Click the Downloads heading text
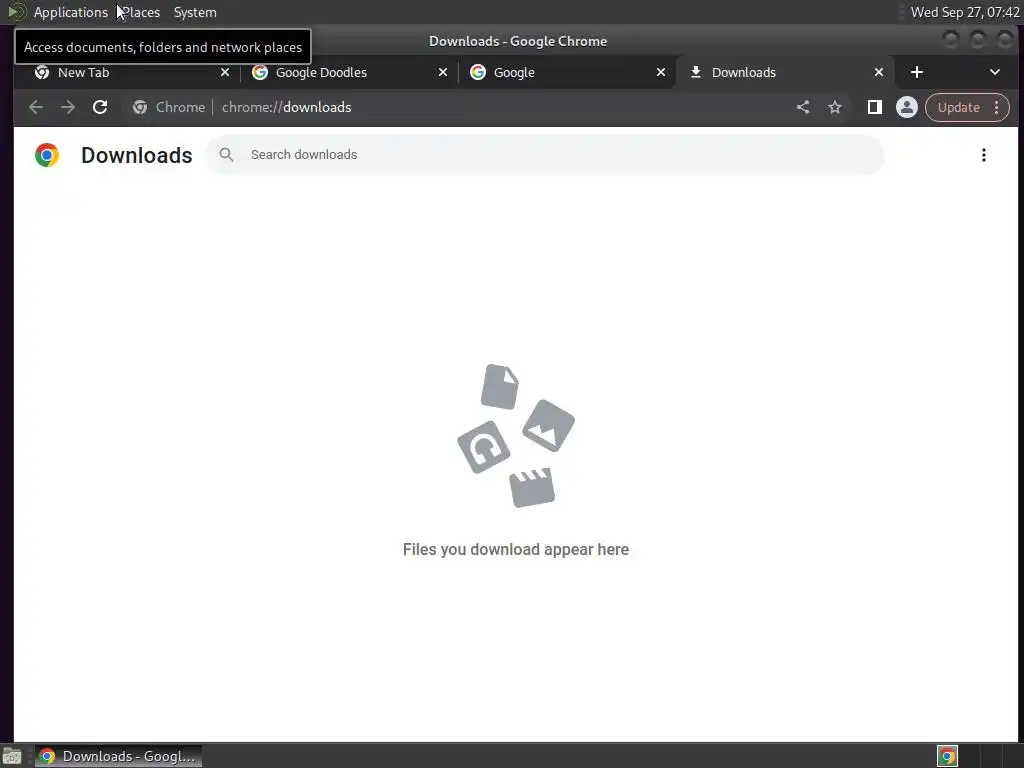This screenshot has width=1024, height=768. tap(136, 155)
